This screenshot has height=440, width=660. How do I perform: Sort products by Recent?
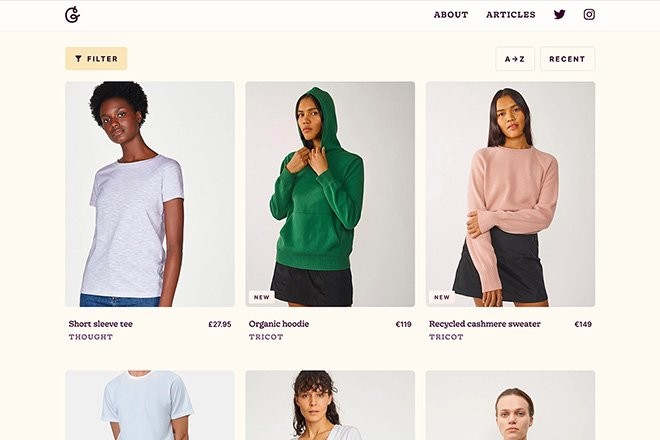(567, 59)
